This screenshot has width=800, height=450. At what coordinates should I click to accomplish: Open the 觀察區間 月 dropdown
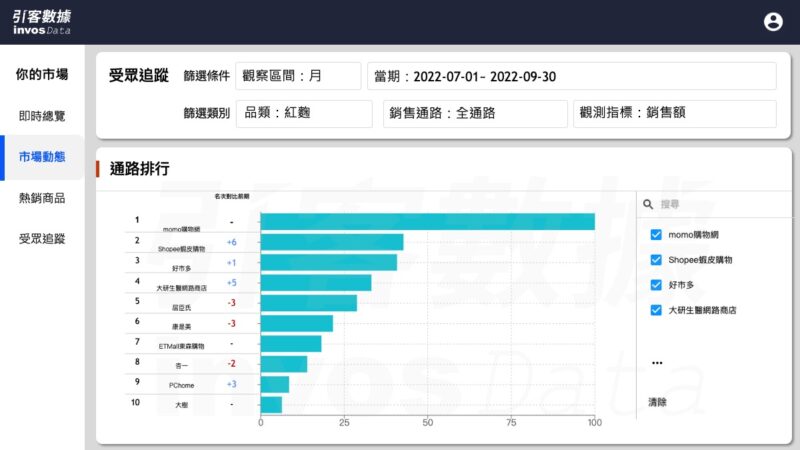(x=298, y=76)
